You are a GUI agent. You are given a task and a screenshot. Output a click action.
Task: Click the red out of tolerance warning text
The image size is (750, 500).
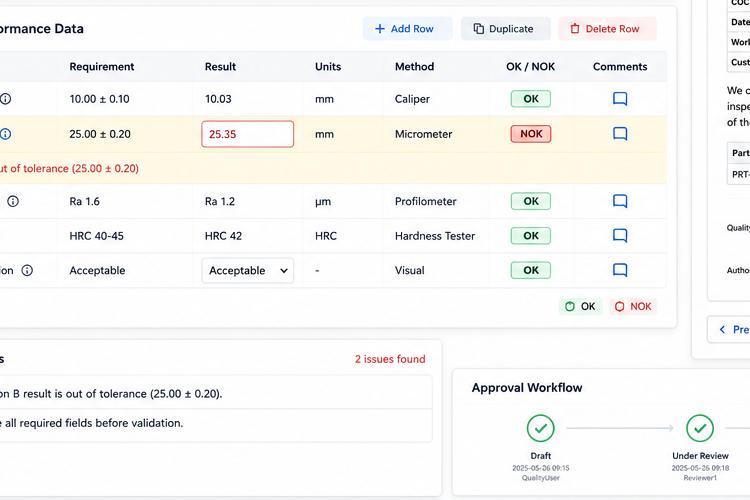pos(69,168)
